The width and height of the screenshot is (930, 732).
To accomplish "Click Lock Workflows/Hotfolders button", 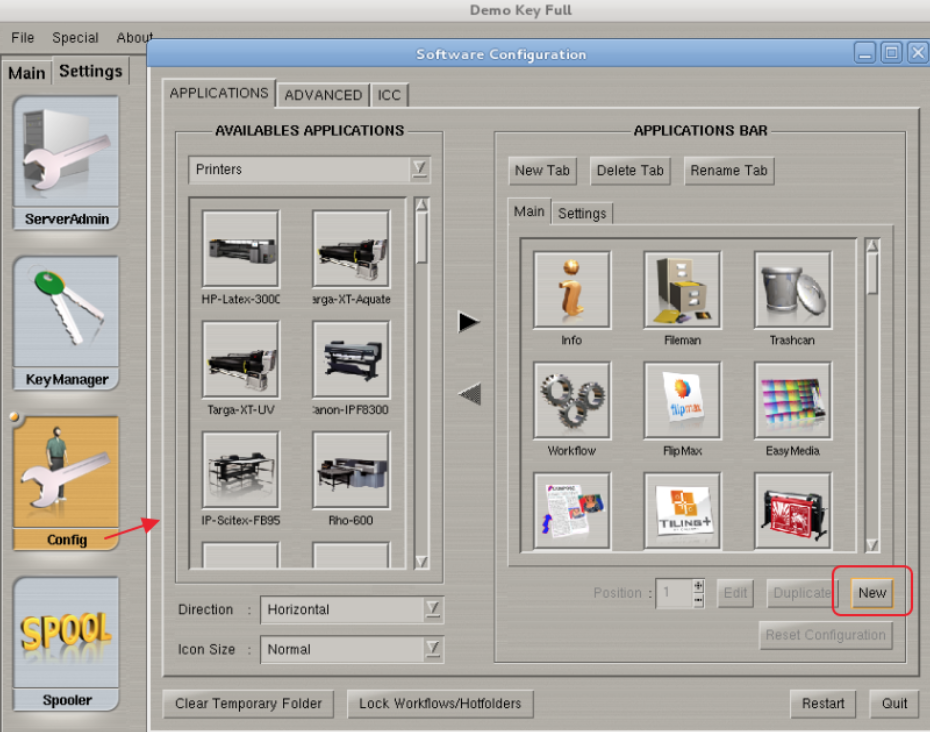I will 440,703.
